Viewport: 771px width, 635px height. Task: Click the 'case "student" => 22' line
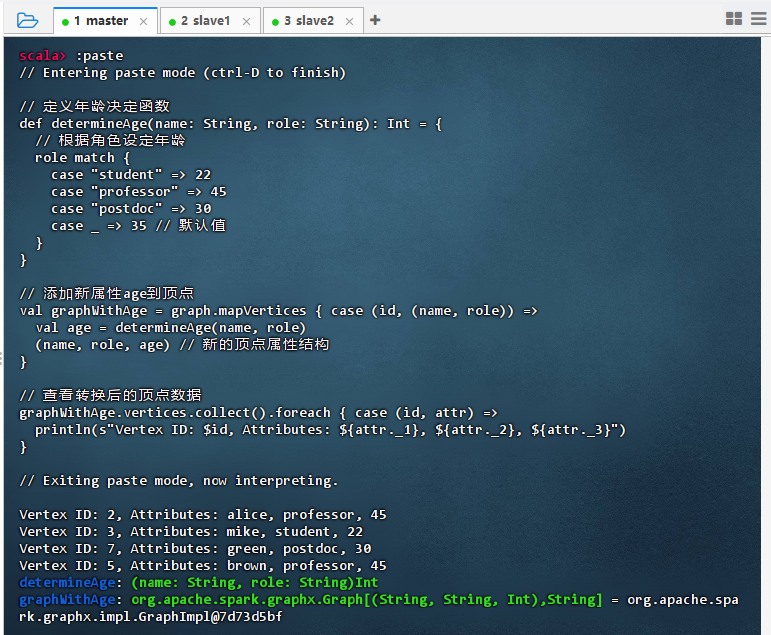click(x=131, y=175)
